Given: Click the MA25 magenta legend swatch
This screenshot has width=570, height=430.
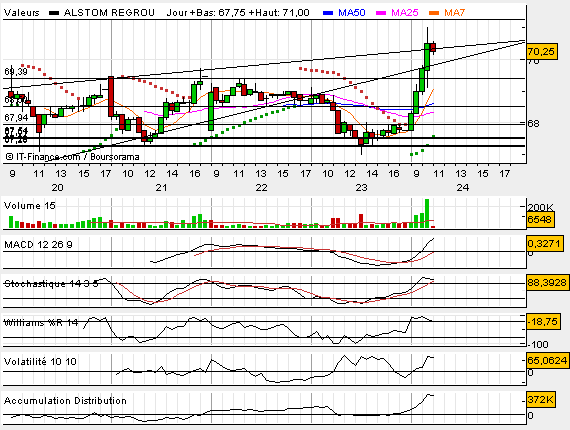Looking at the screenshot, I should click(x=381, y=13).
